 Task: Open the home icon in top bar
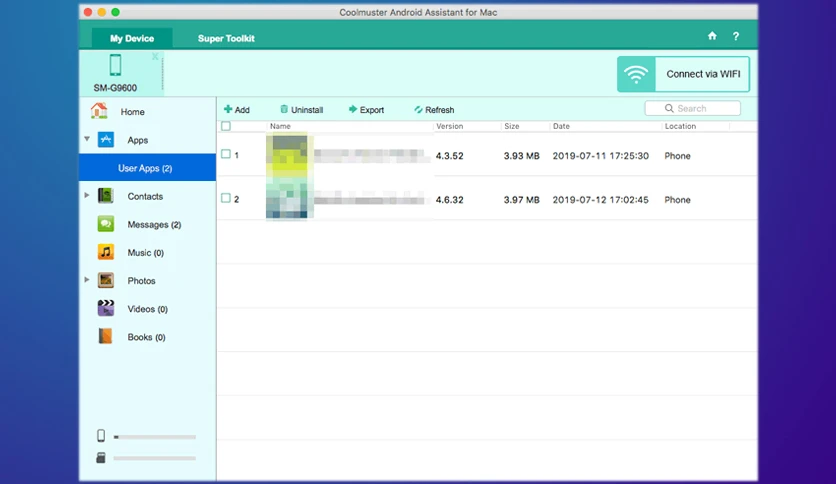(712, 36)
